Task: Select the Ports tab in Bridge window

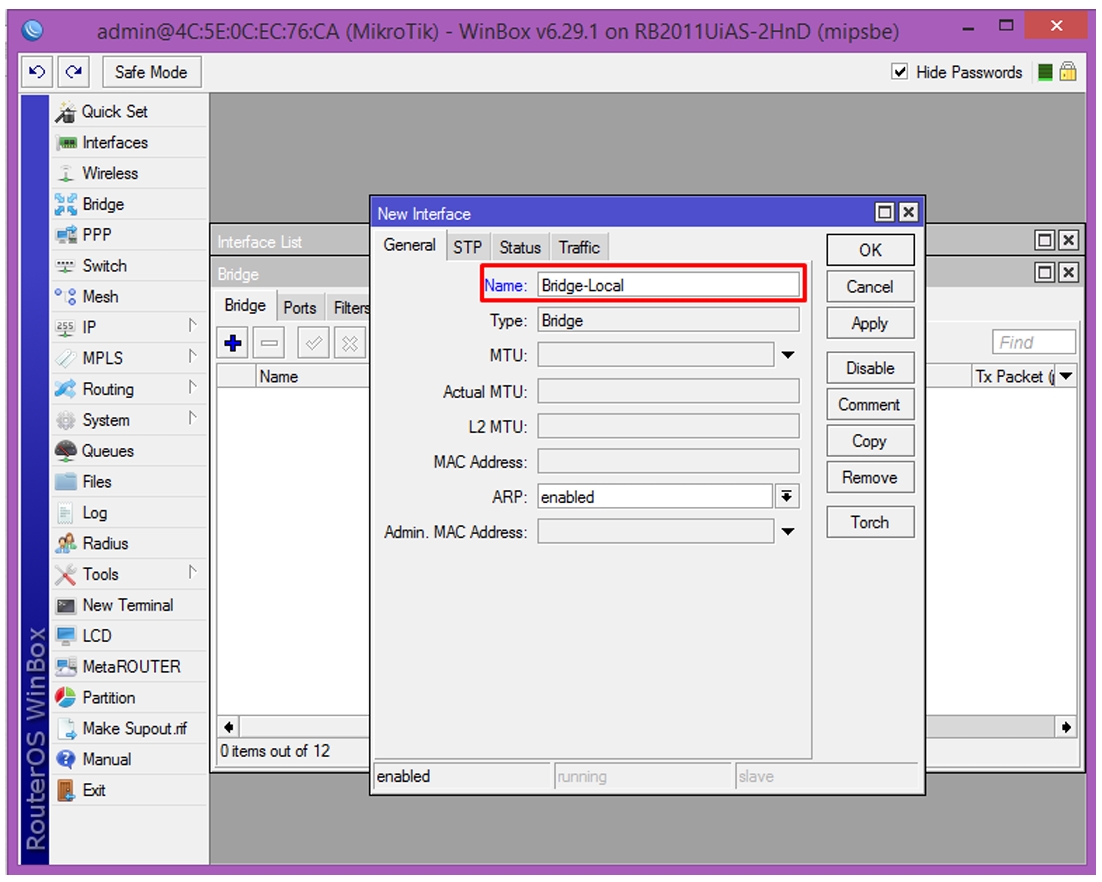Action: point(300,308)
